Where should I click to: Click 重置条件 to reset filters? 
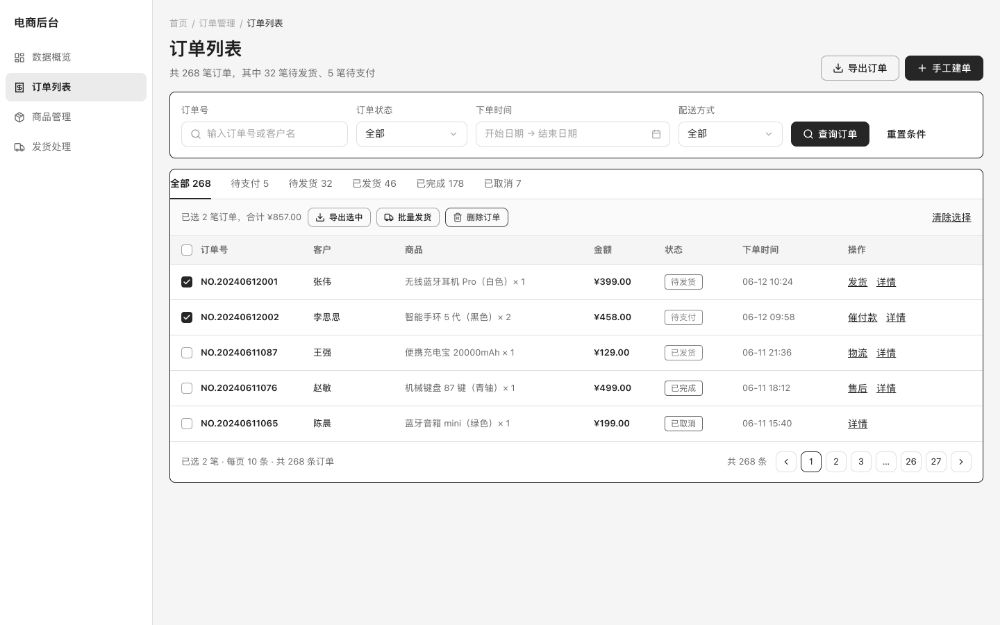click(x=906, y=134)
